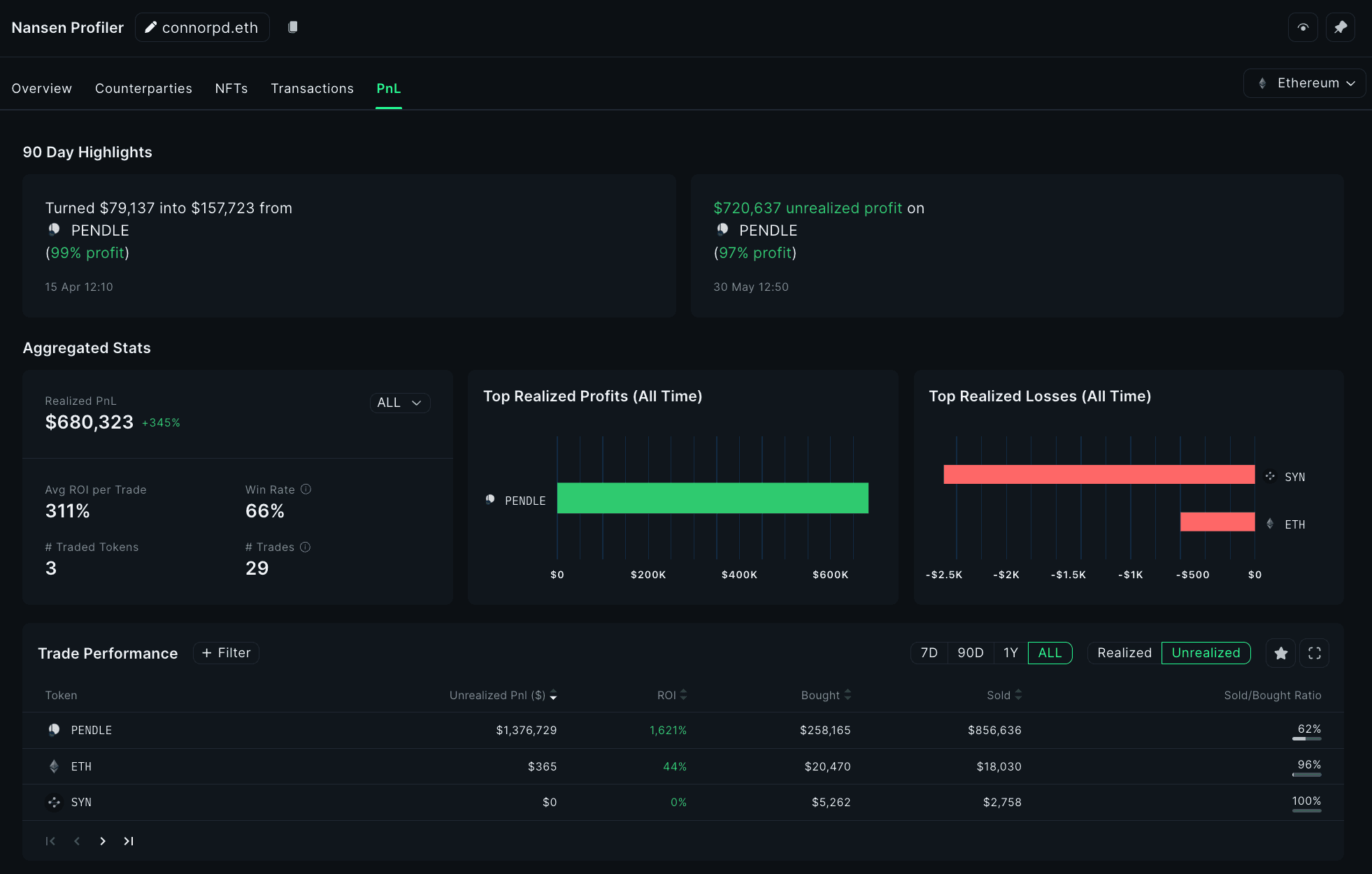Open the Counterparties tab
The height and width of the screenshot is (874, 1372).
click(143, 89)
